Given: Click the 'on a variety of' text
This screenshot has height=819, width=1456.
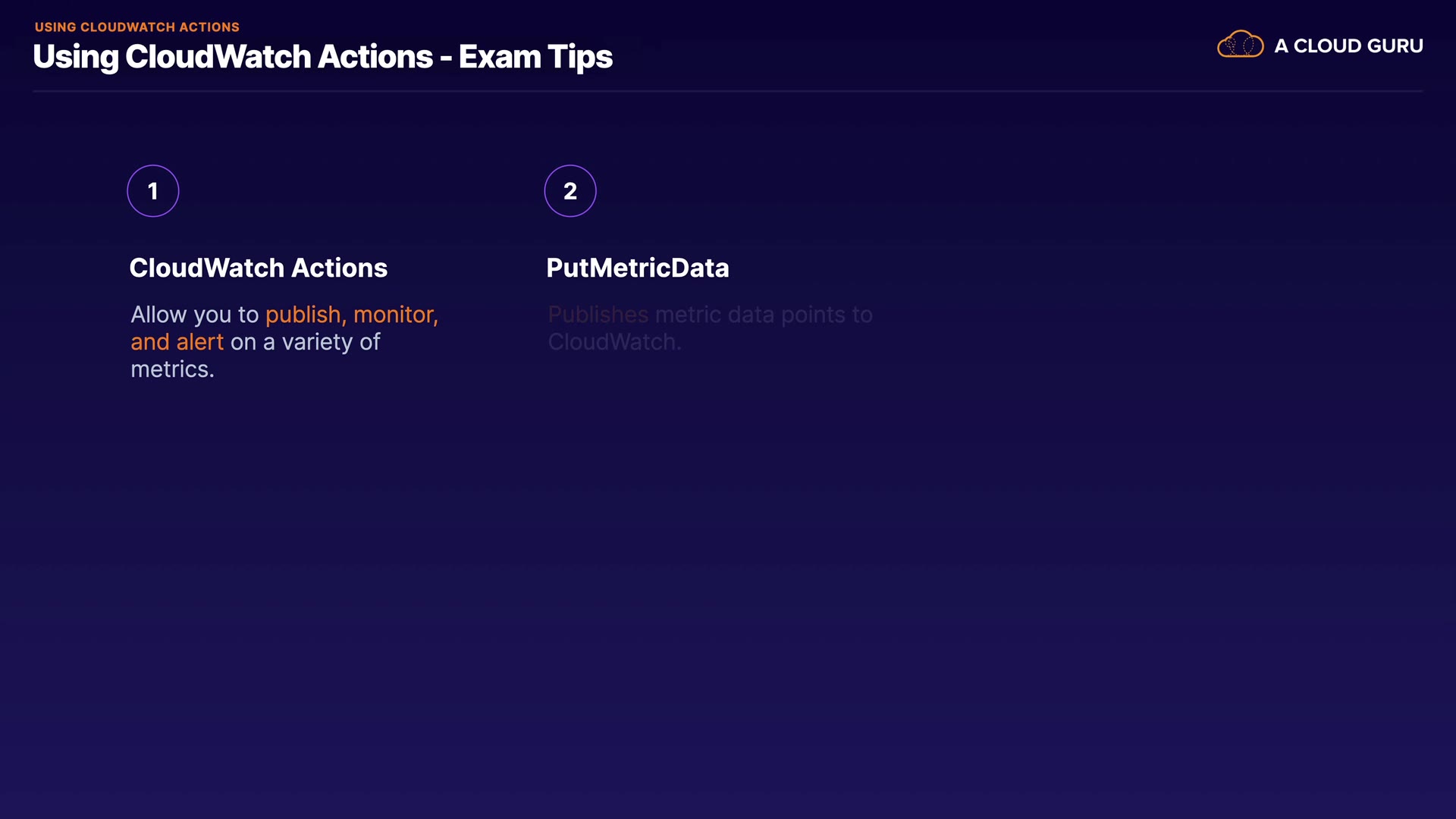Looking at the screenshot, I should [x=305, y=342].
